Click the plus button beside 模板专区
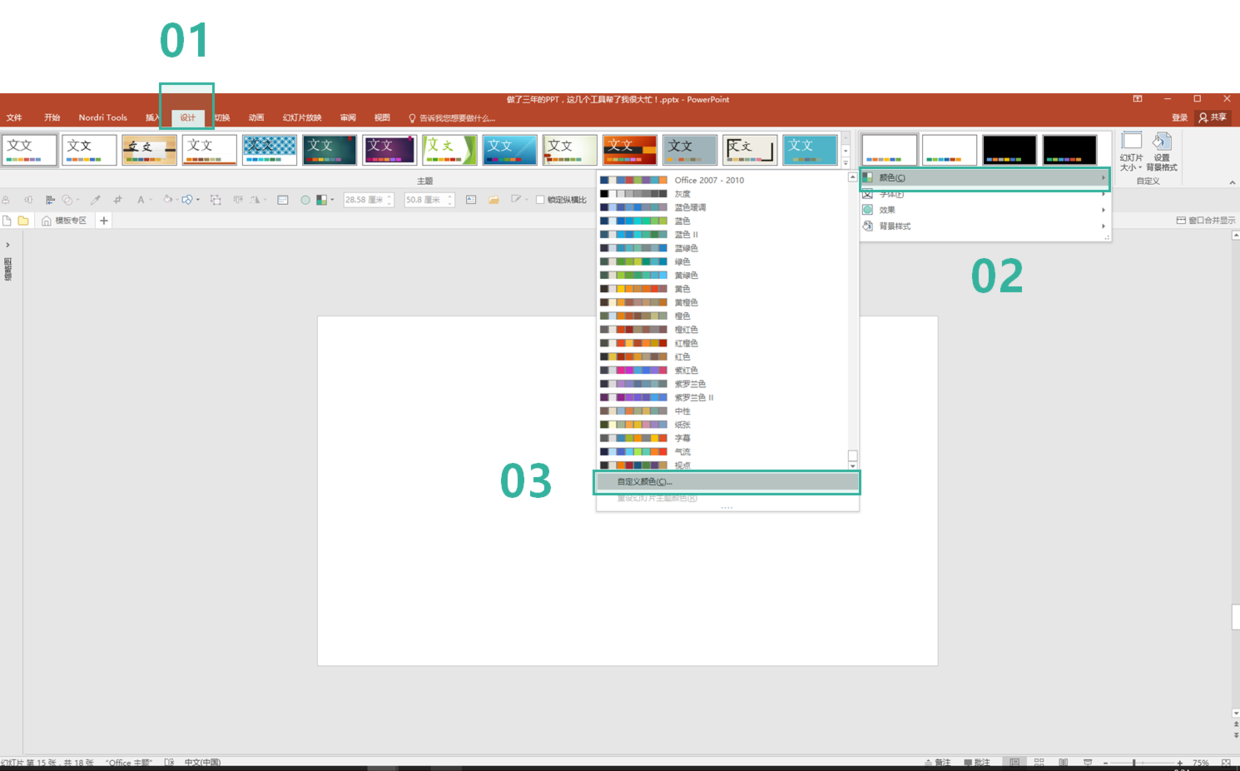 coord(104,221)
